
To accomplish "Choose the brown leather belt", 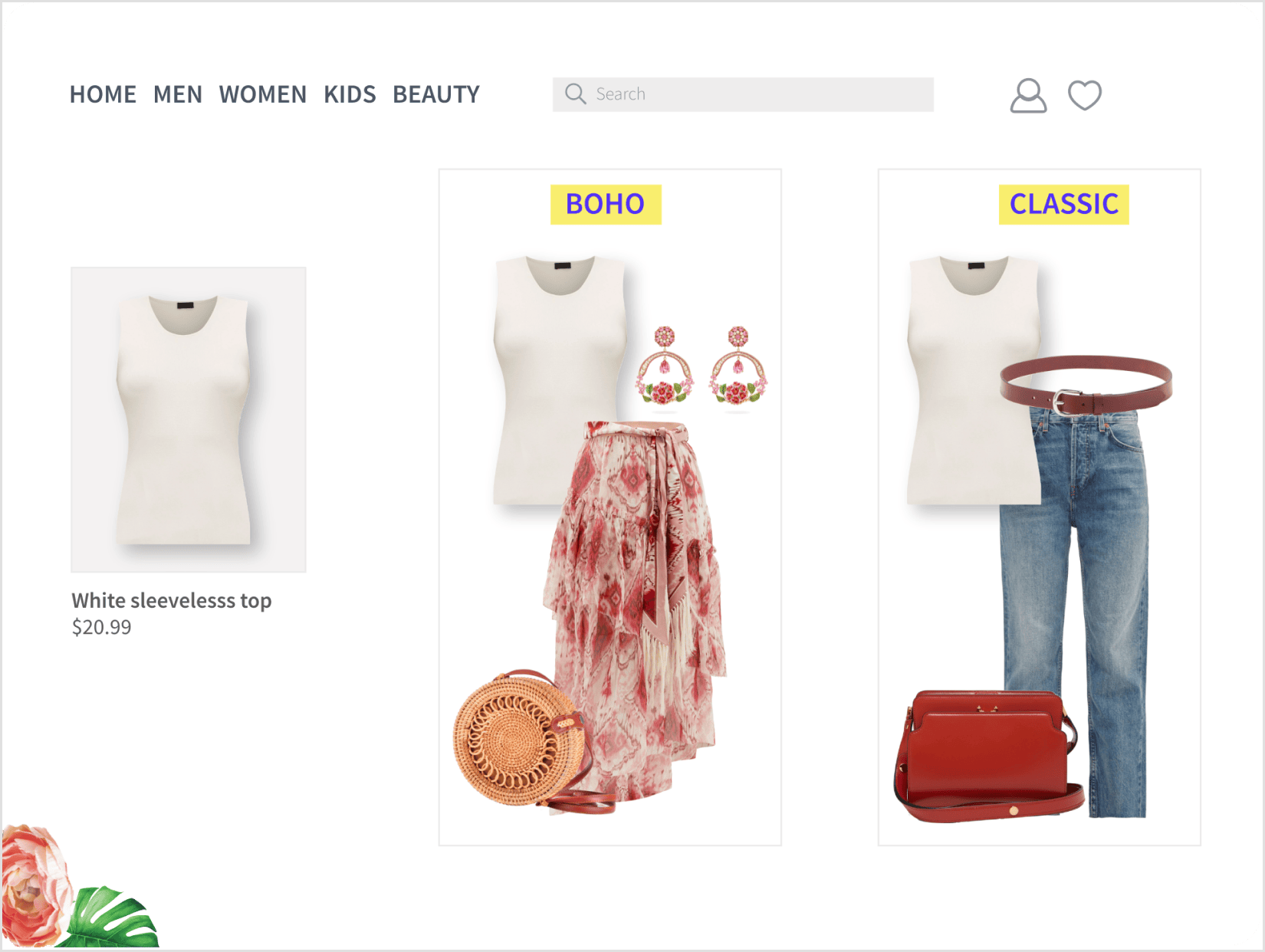I will [1086, 386].
